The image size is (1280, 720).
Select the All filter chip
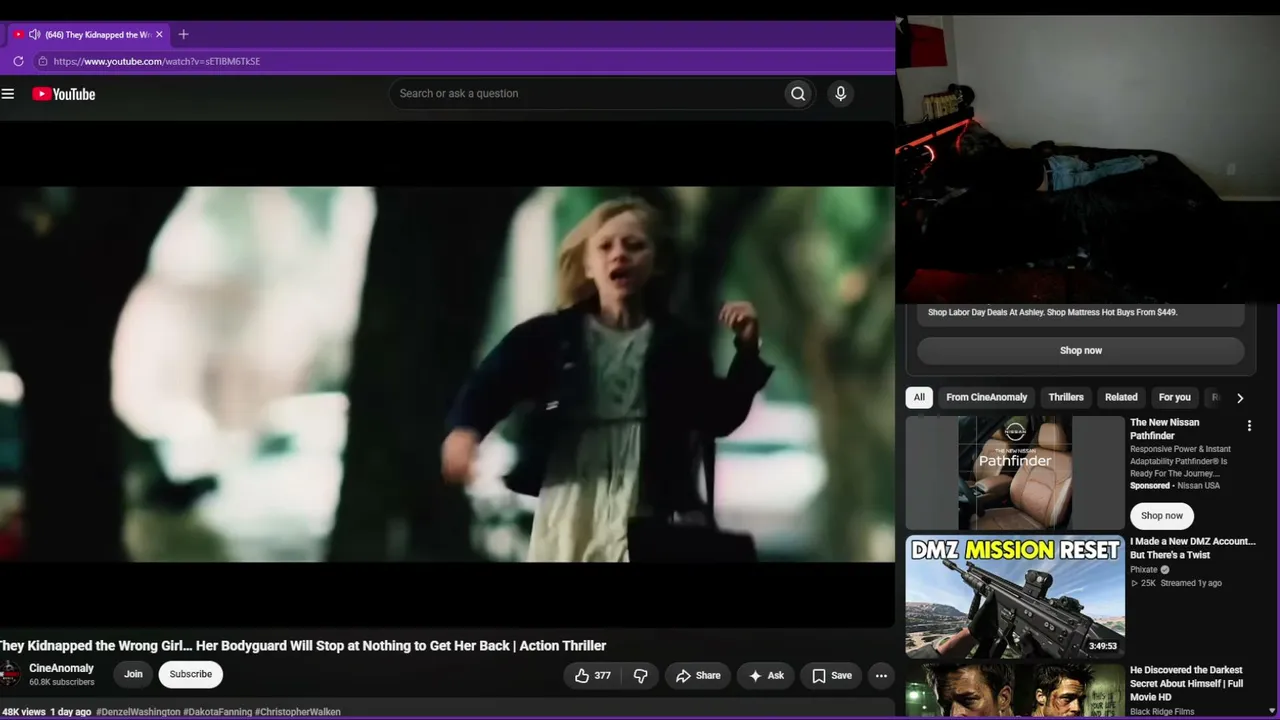click(x=919, y=397)
